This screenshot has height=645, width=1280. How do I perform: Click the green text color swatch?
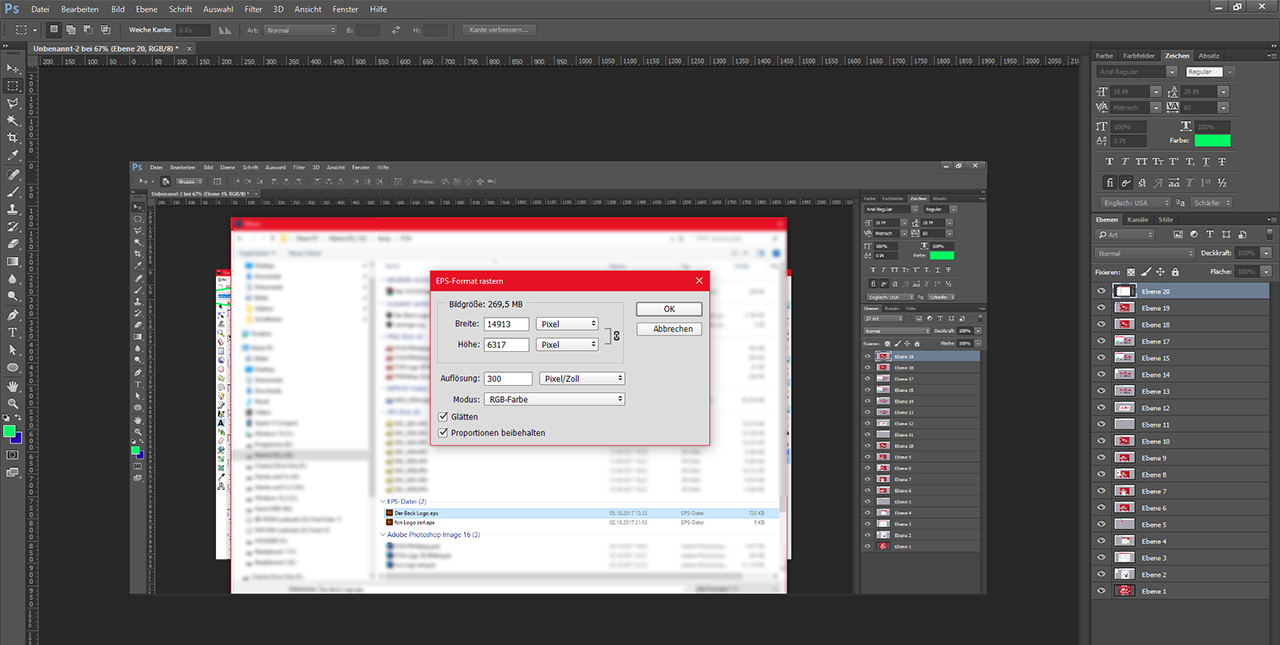point(1212,140)
